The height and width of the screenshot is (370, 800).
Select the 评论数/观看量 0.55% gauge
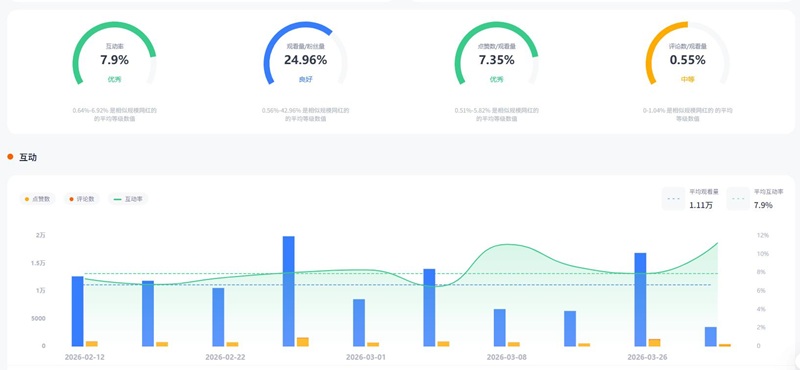pos(688,55)
